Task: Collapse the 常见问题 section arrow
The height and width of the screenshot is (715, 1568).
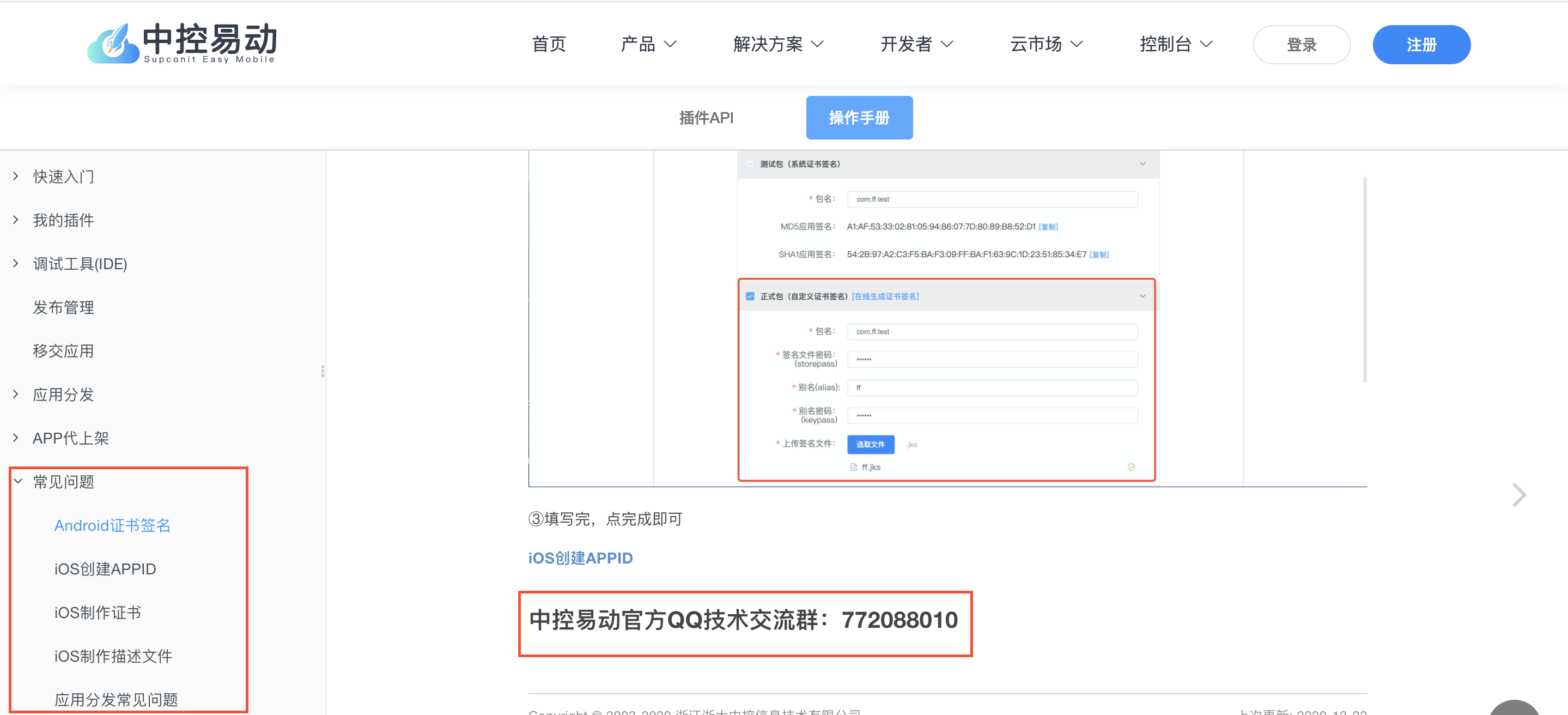Action: (x=19, y=481)
